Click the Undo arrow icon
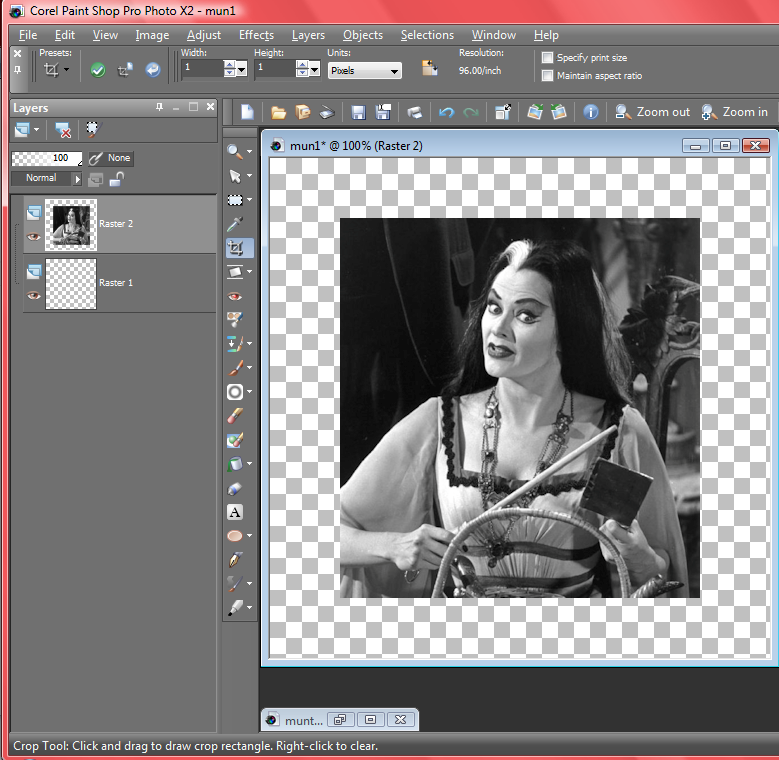This screenshot has width=779, height=760. pos(446,113)
